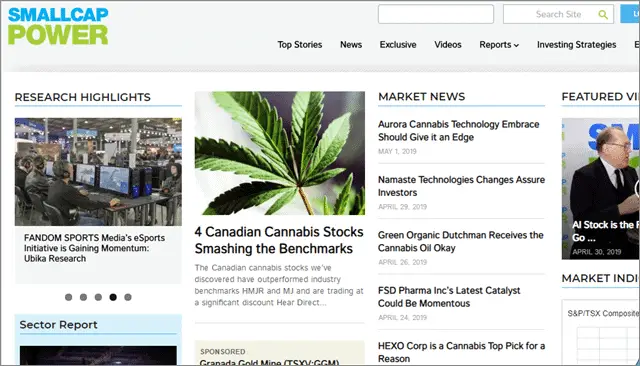Open the Sector Report image
640x366 pixels.
[x=98, y=355]
